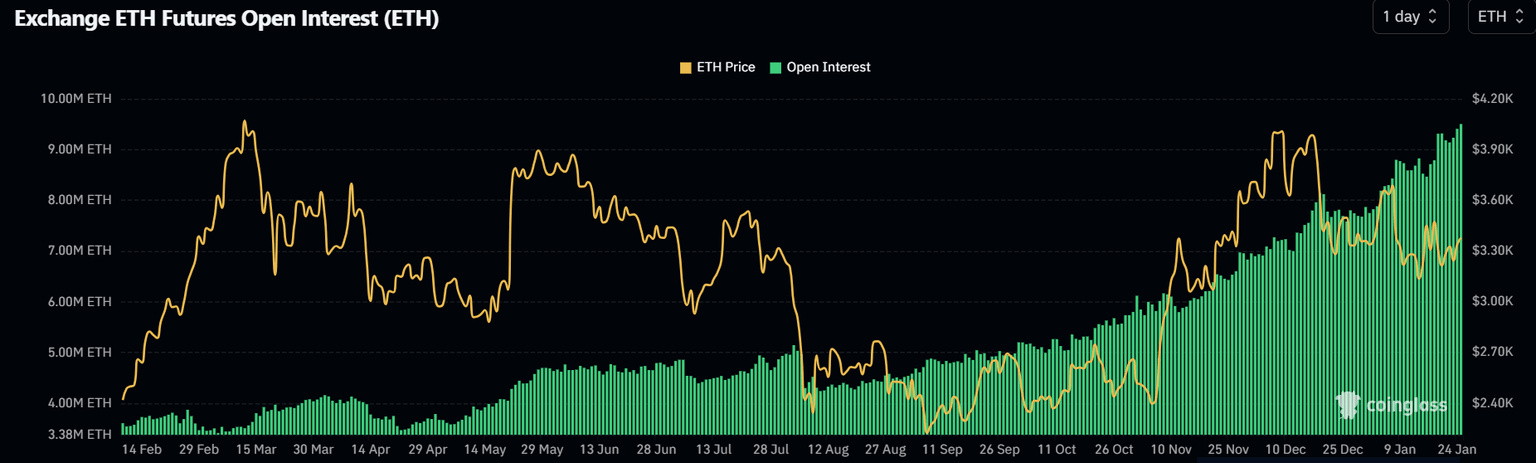Toggle the Open Interest legend series
The image size is (1536, 463).
click(820, 67)
